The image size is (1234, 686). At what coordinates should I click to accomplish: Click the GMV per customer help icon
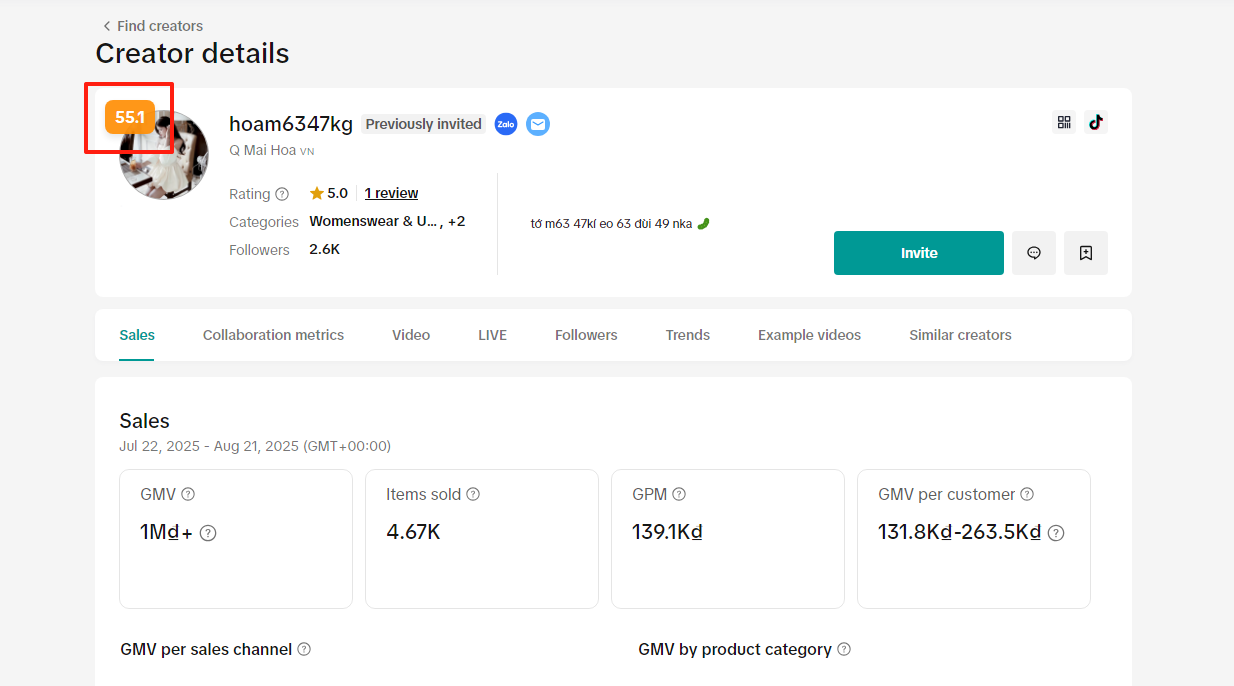(x=1027, y=494)
